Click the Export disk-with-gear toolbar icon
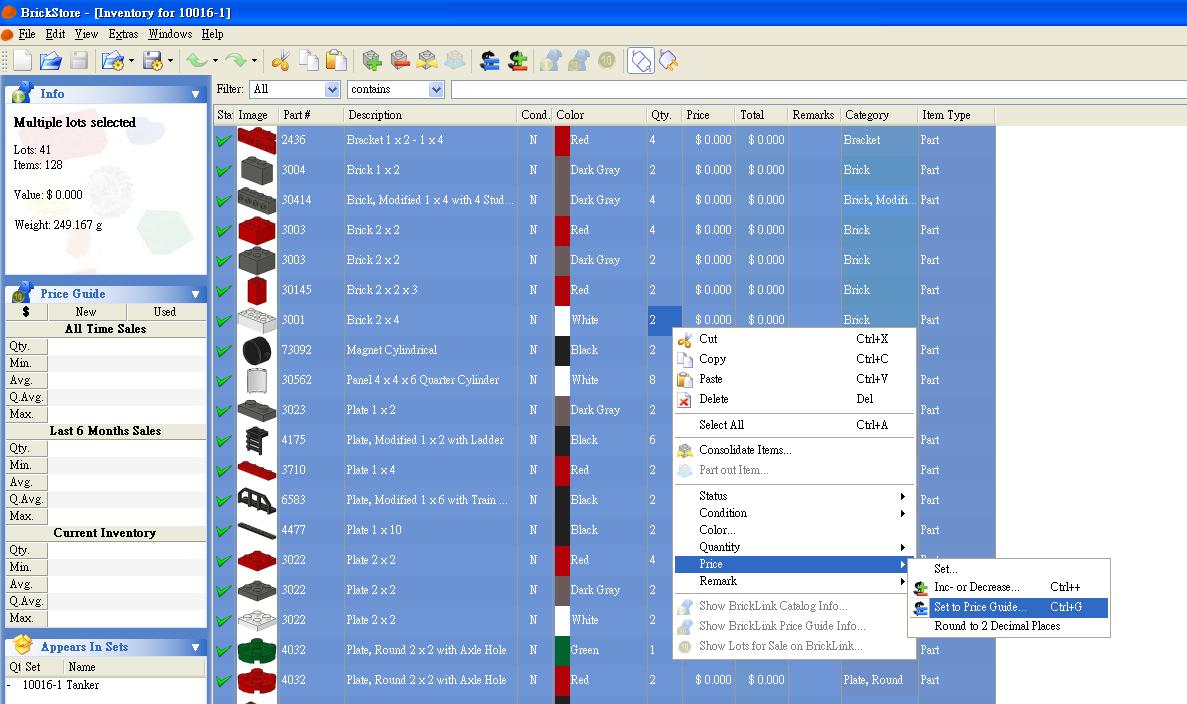The image size is (1187, 704). [153, 61]
